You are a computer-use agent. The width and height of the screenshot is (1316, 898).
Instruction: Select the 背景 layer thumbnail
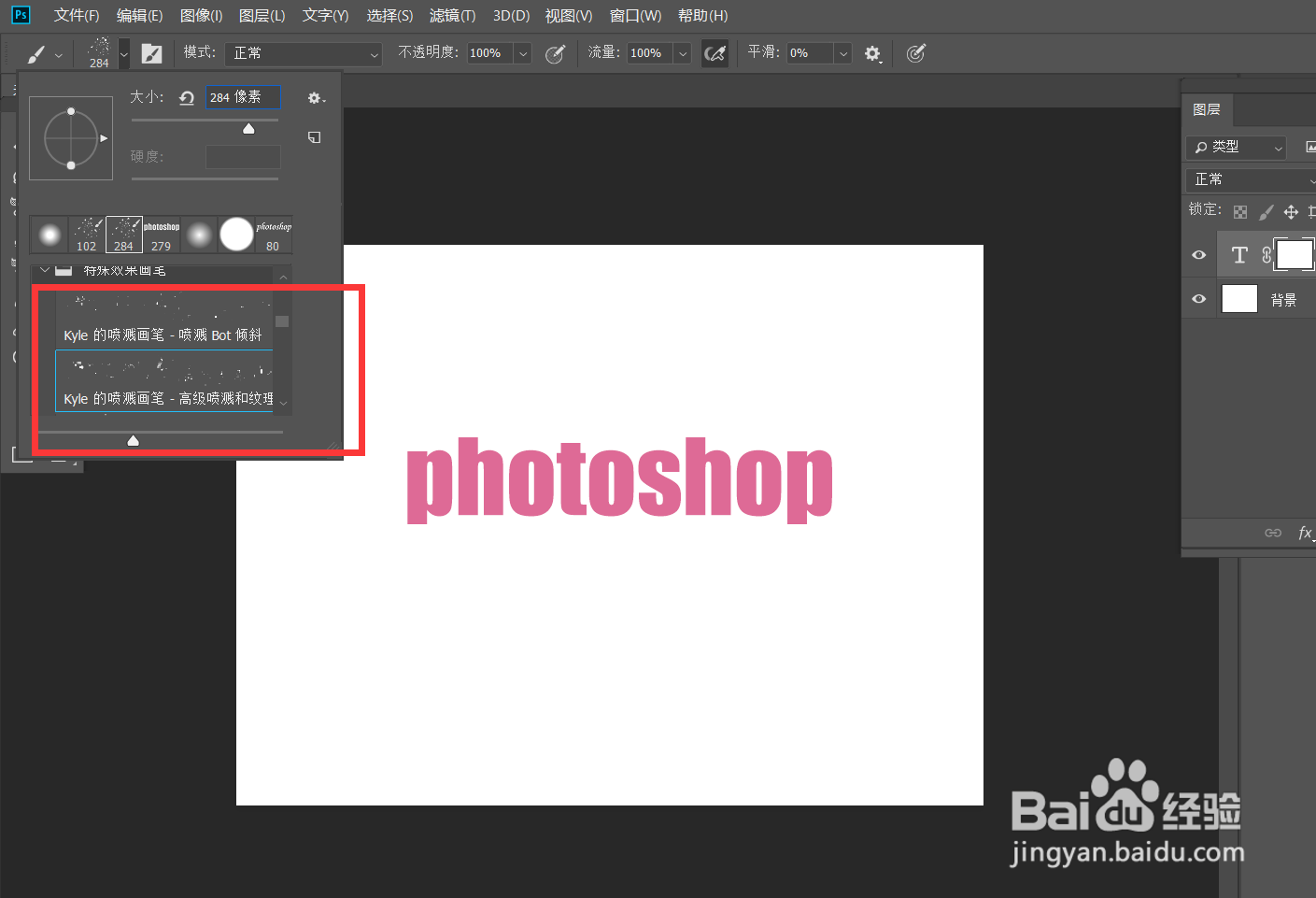(1239, 299)
